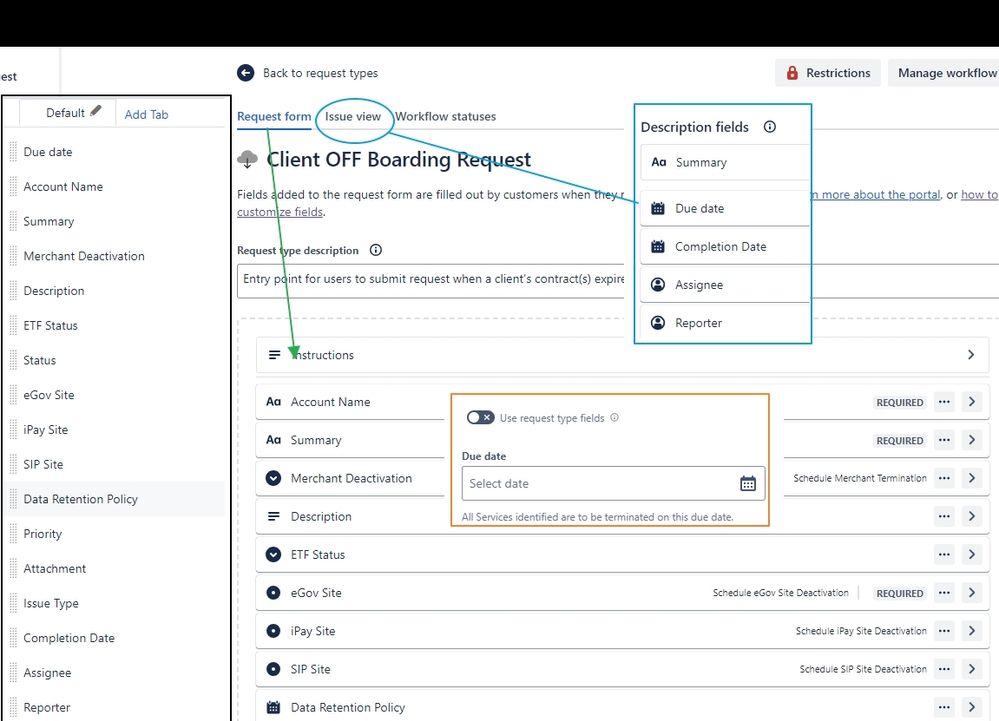The height and width of the screenshot is (721, 999).
Task: Expand the iPay Site row chevron
Action: (x=972, y=631)
